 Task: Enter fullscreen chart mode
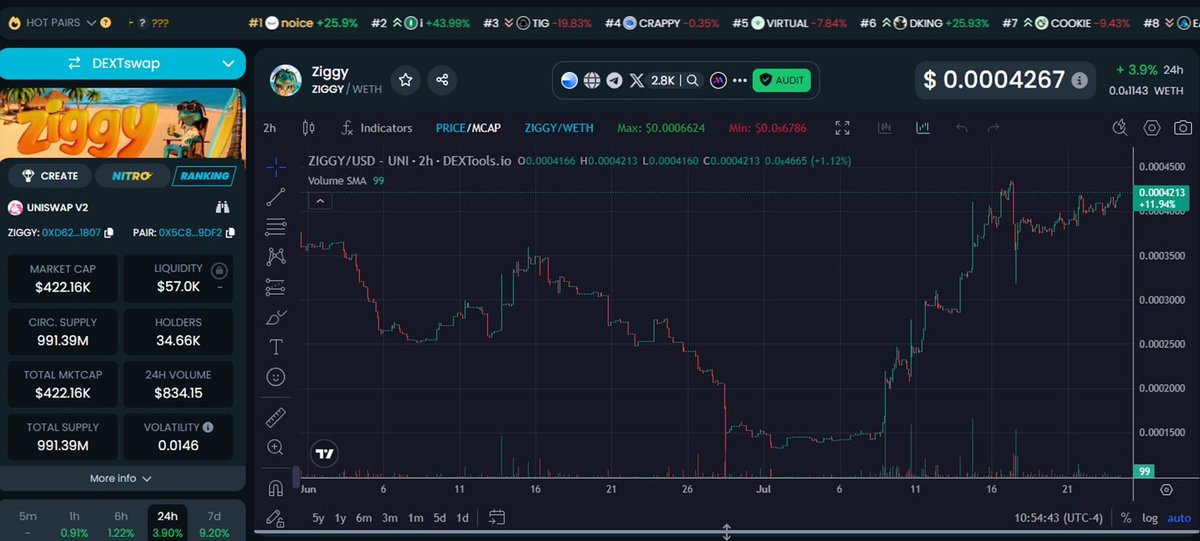[x=842, y=128]
